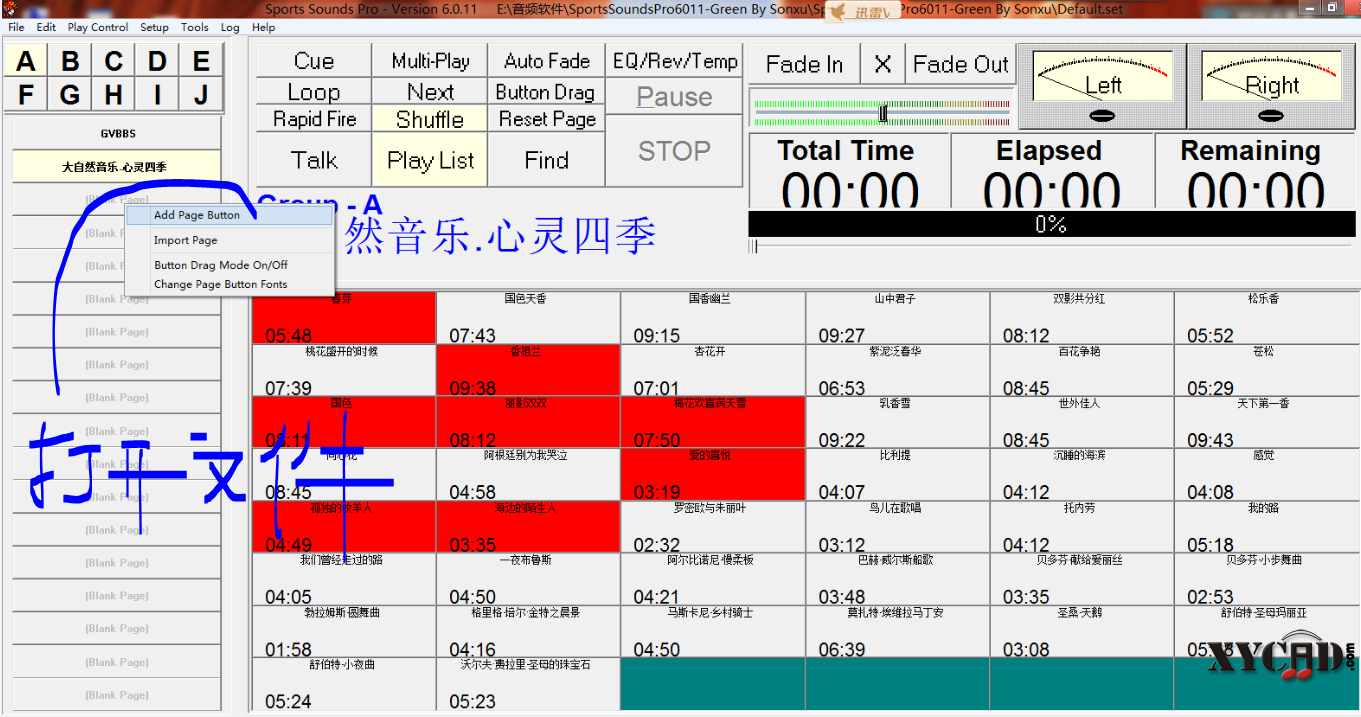Toggle Cue mode
This screenshot has height=717, width=1361.
(x=314, y=61)
